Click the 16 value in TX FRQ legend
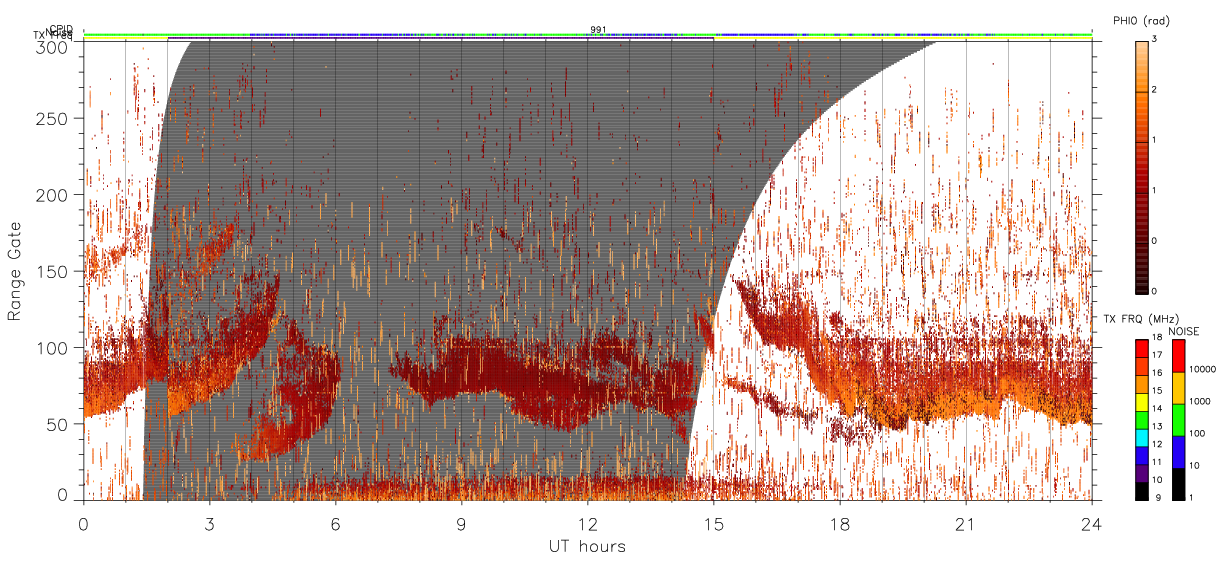 pos(1158,374)
